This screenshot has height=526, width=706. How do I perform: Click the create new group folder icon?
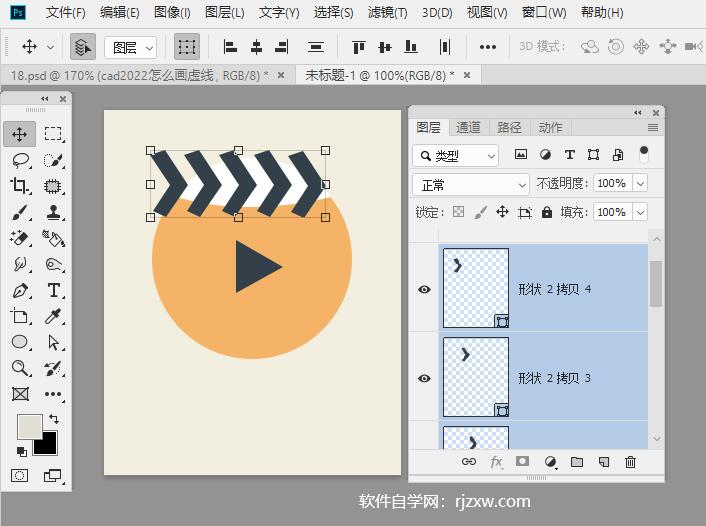point(576,462)
